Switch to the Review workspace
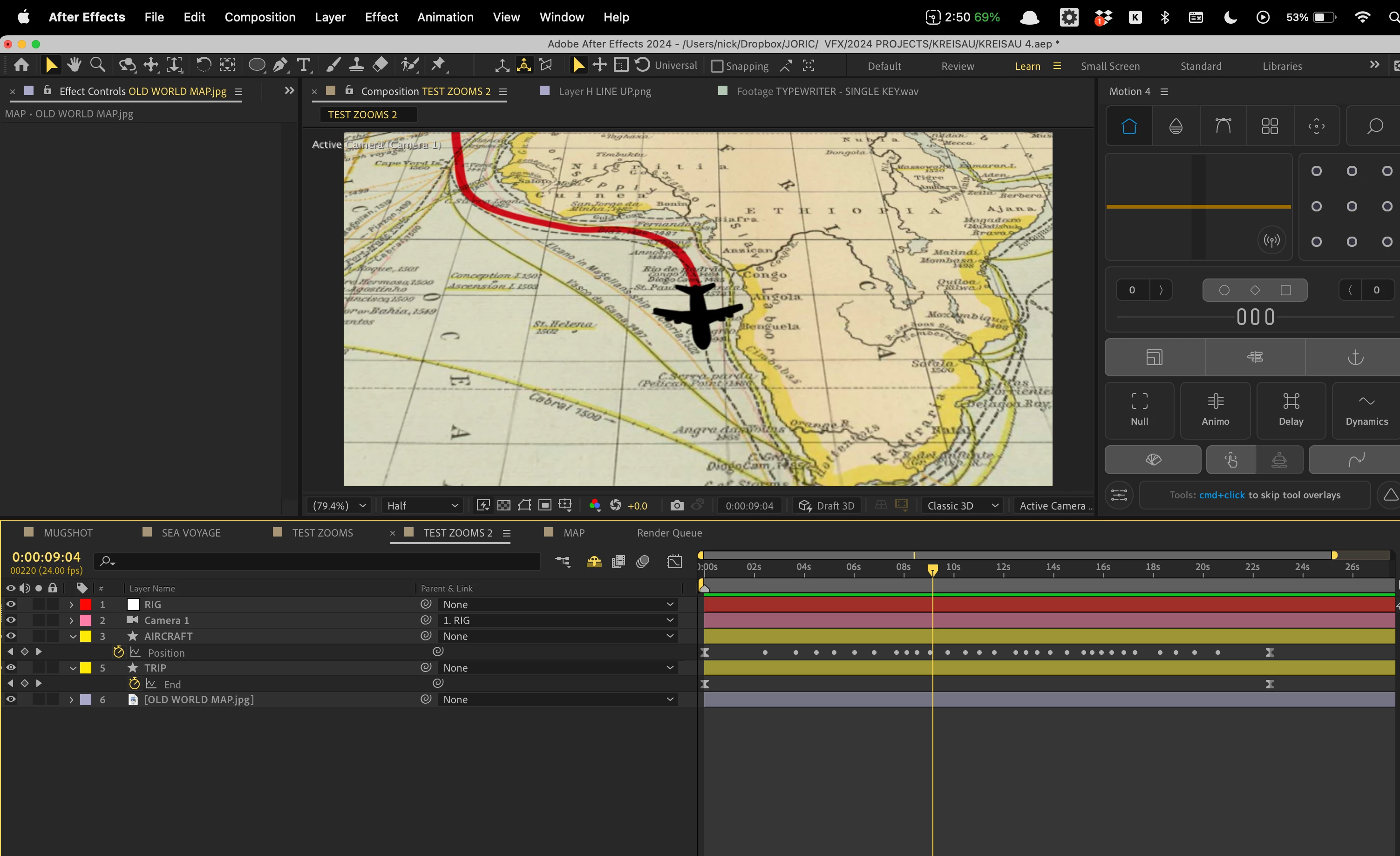1400x856 pixels. [958, 67]
